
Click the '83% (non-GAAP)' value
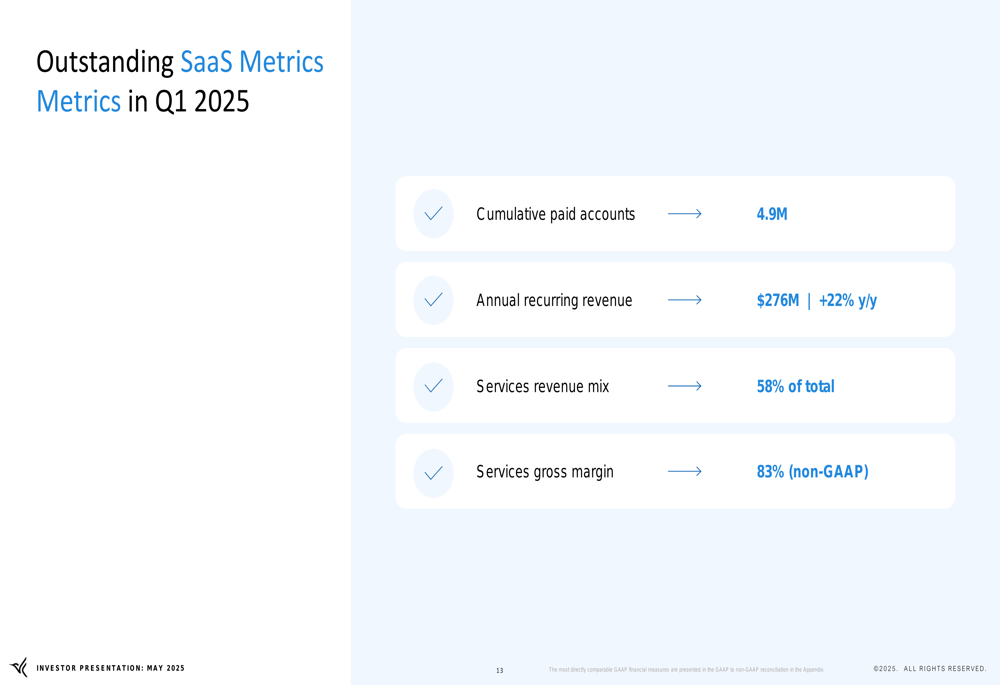pos(812,472)
